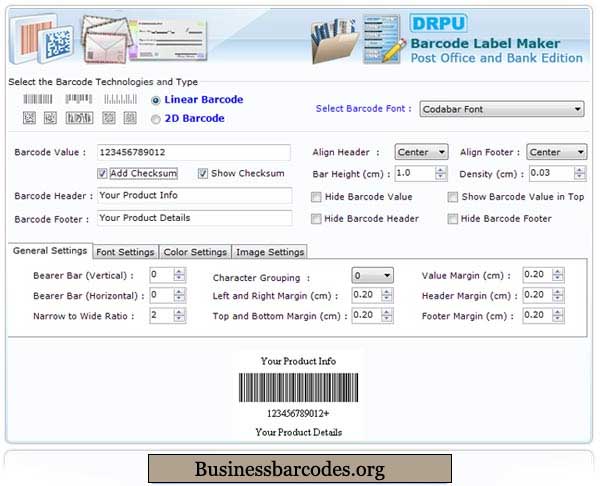Switch to the Image Settings tab
This screenshot has width=600, height=486.
click(x=270, y=252)
